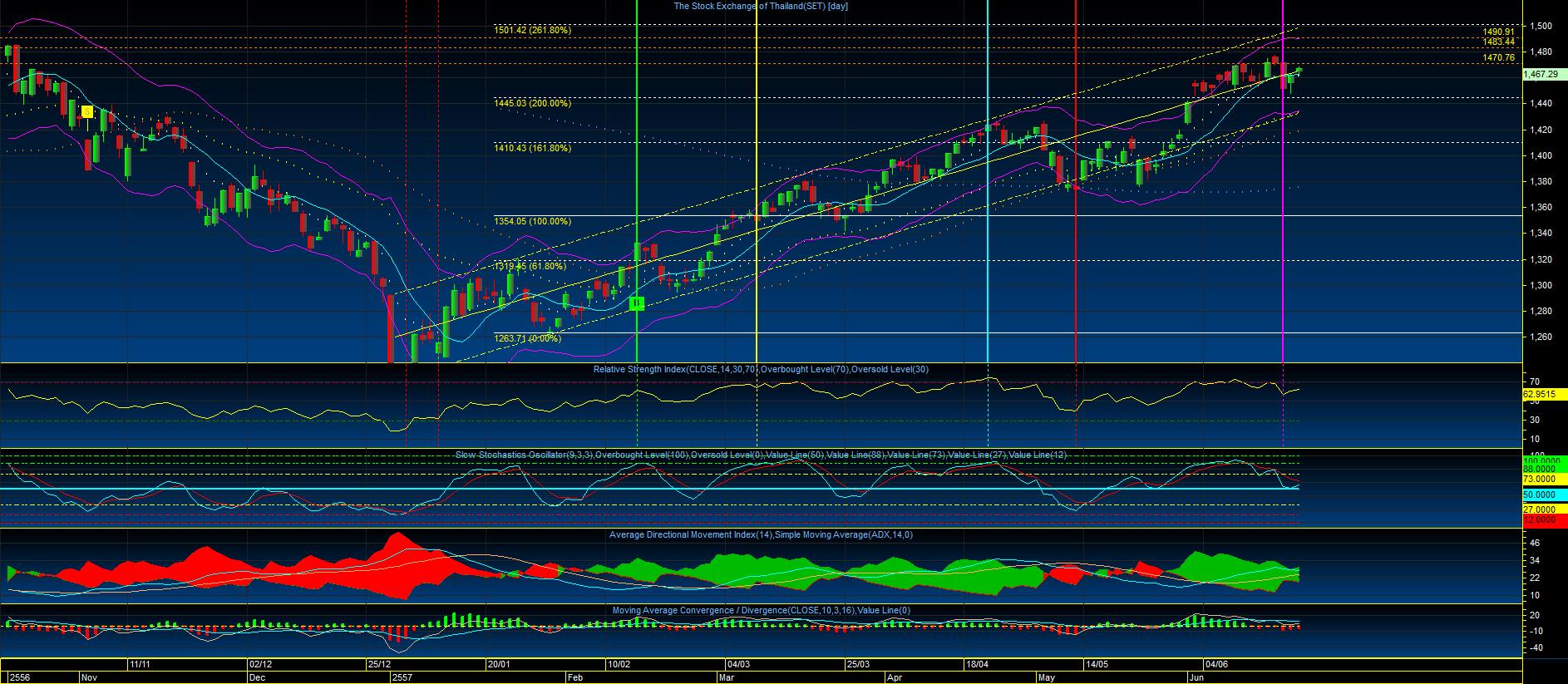Image resolution: width=1568 pixels, height=684 pixels.
Task: Click the green B buy marker
Action: point(636,303)
